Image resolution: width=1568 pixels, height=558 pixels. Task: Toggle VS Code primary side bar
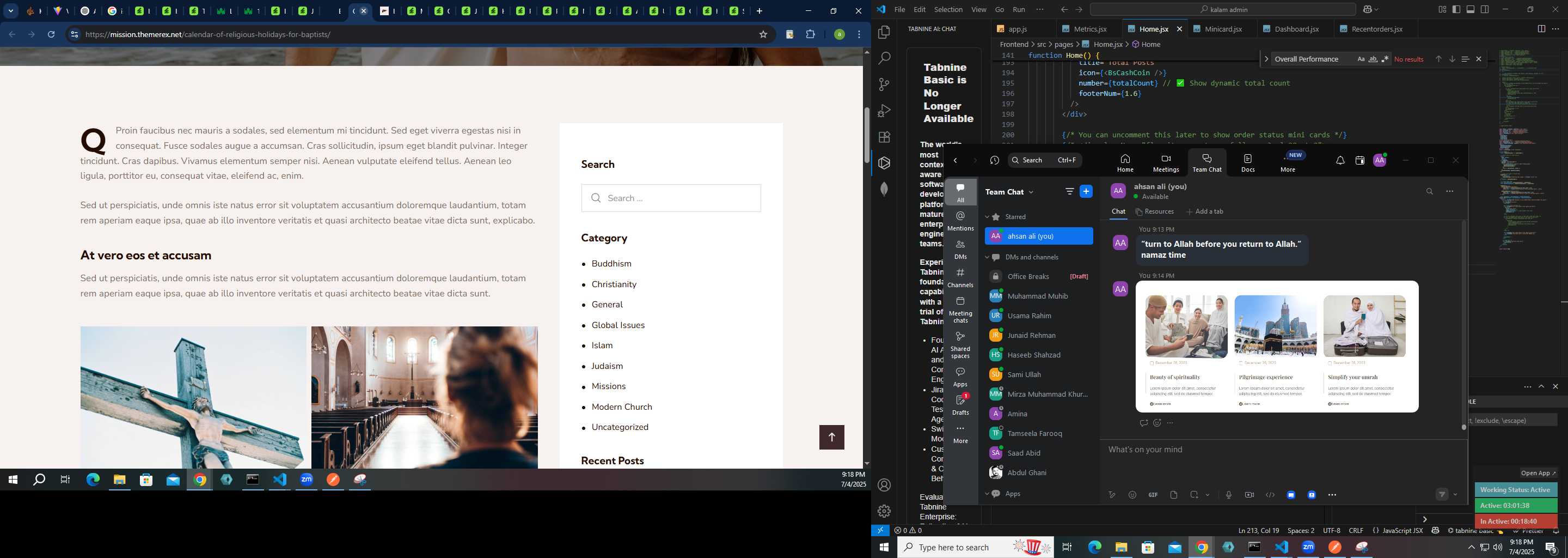click(1456, 9)
